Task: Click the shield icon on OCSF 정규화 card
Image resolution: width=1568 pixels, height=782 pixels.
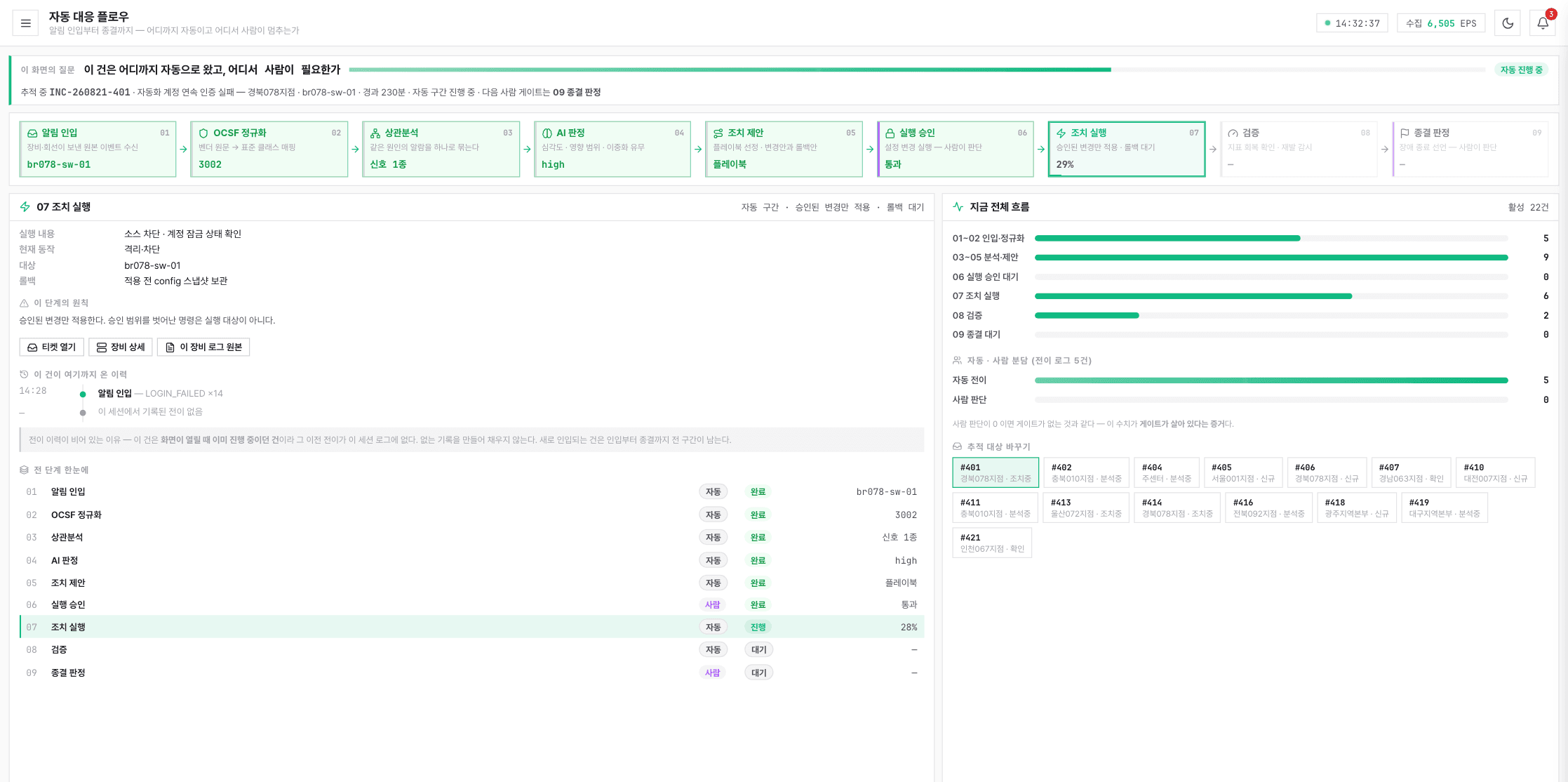Action: coord(203,133)
